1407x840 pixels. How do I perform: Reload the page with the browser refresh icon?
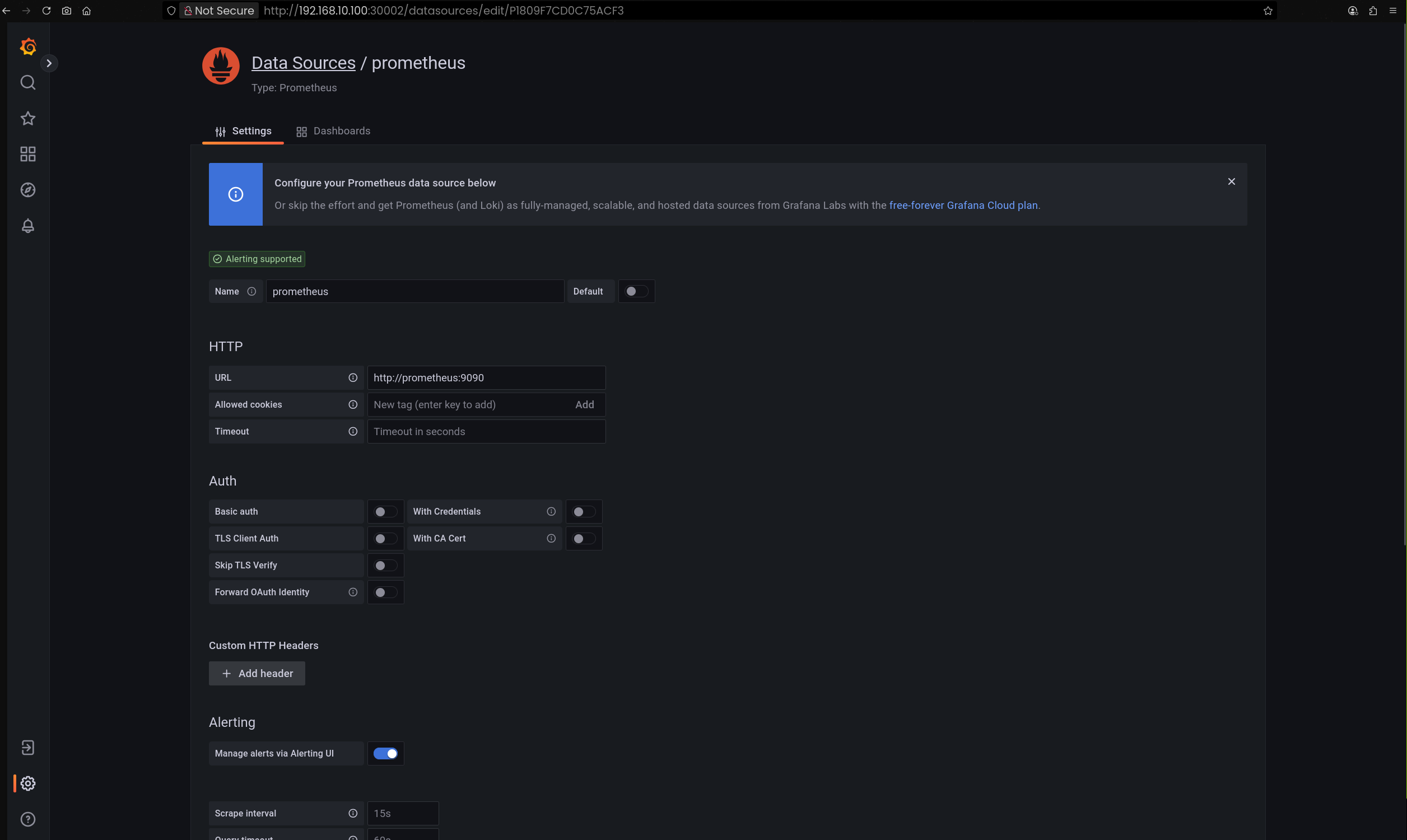[x=46, y=11]
